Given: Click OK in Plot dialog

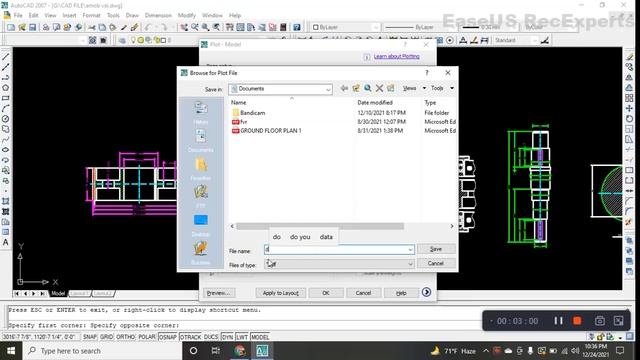Looking at the screenshot, I should point(326,293).
